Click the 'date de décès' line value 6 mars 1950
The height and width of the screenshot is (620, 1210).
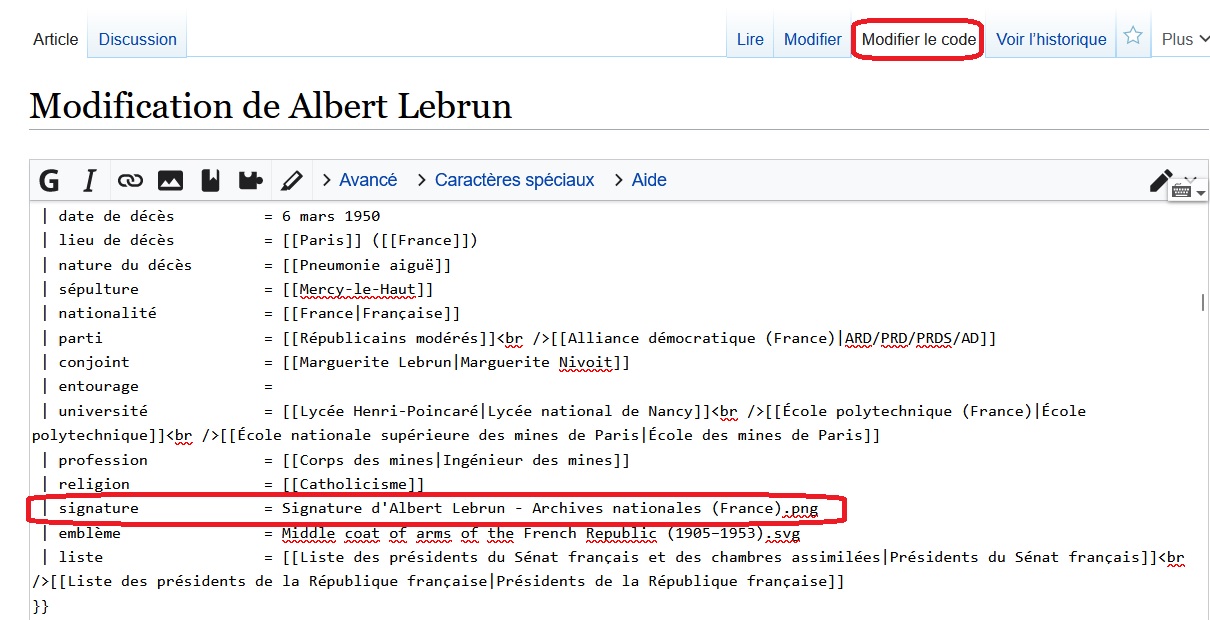[331, 215]
